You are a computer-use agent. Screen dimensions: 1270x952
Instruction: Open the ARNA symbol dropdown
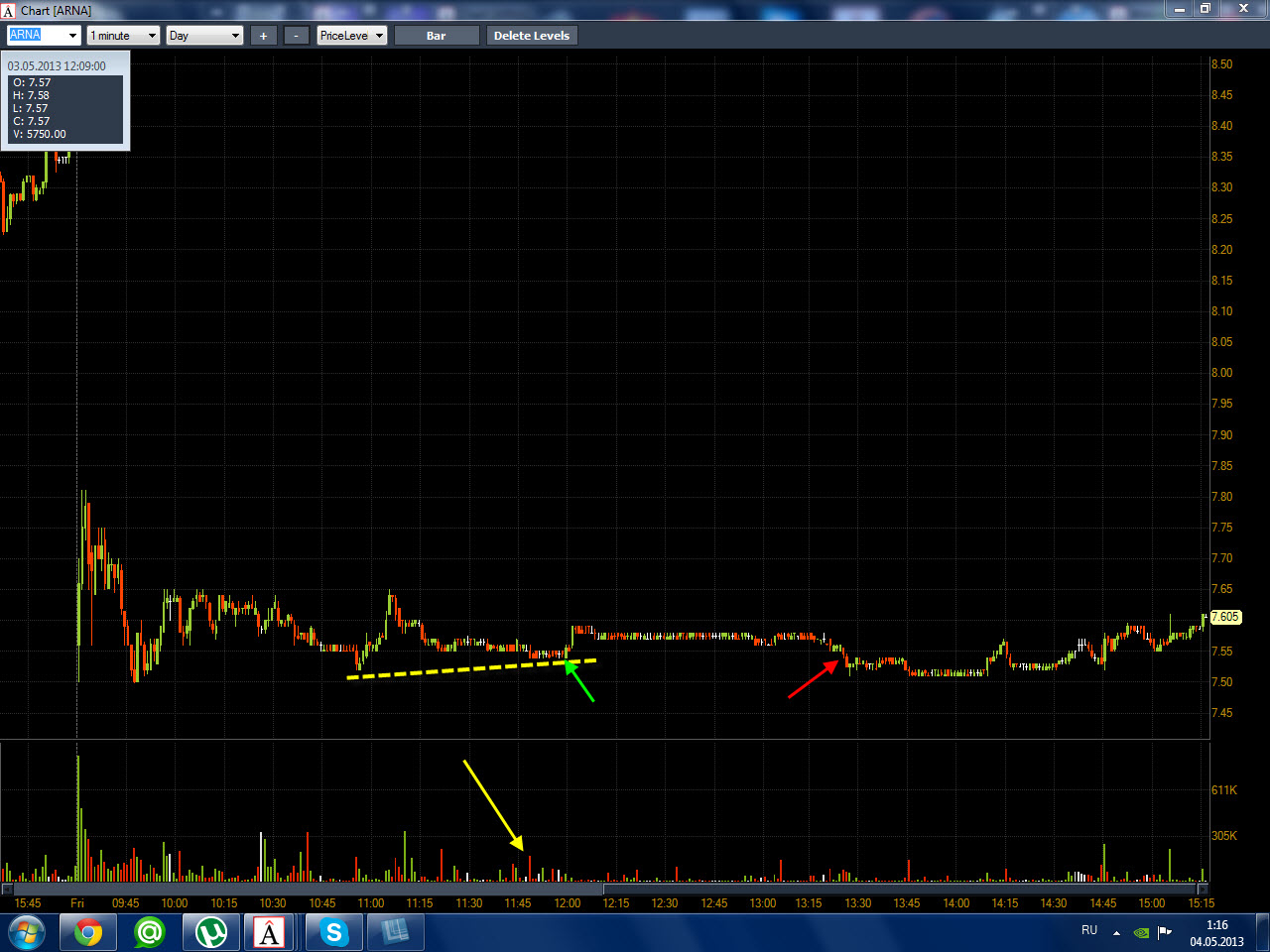point(72,36)
